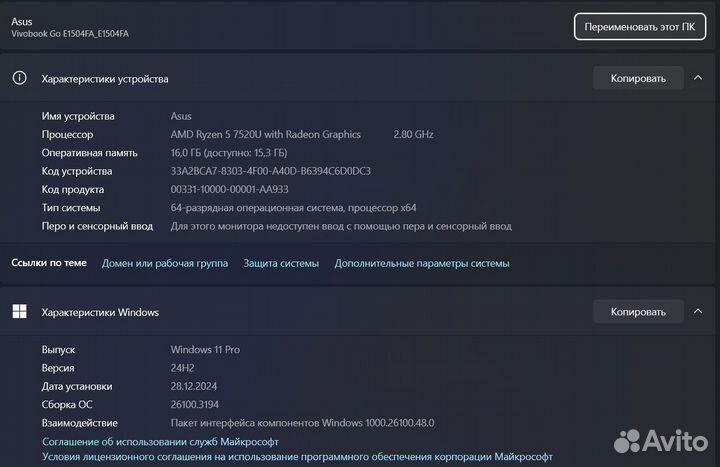Click the Asus PC name at top

[22, 22]
